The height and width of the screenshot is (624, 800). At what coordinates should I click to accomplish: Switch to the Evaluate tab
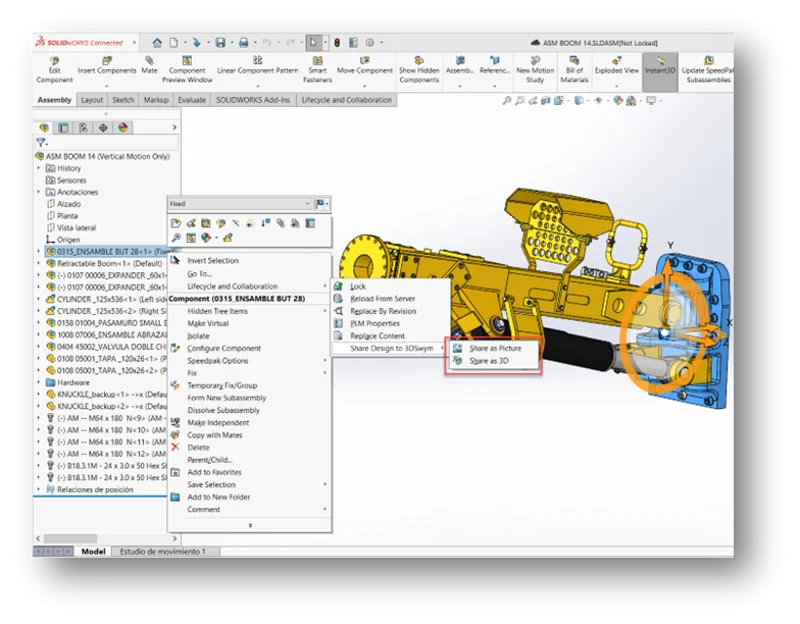pos(191,100)
